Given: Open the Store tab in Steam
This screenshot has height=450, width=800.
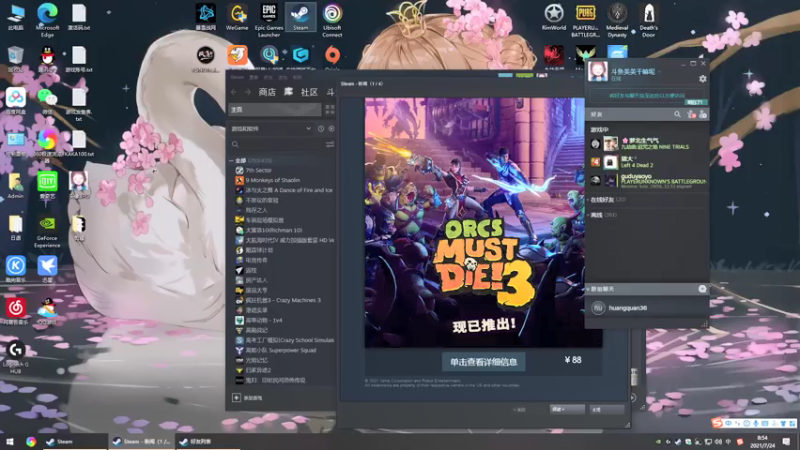Looking at the screenshot, I should (x=267, y=92).
